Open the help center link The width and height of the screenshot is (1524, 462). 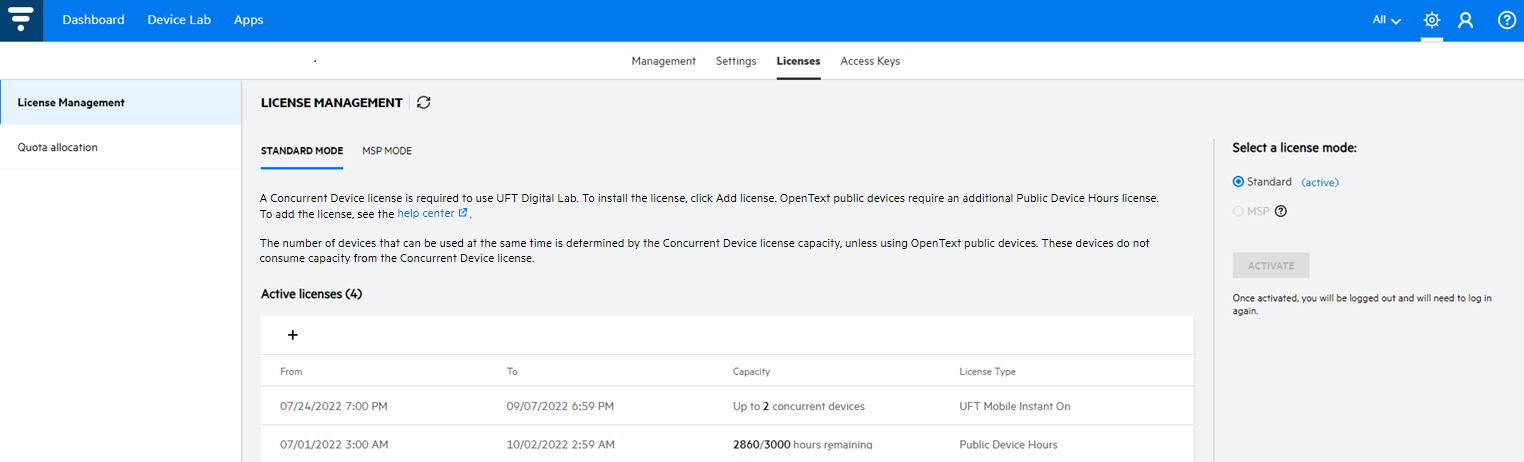(426, 213)
